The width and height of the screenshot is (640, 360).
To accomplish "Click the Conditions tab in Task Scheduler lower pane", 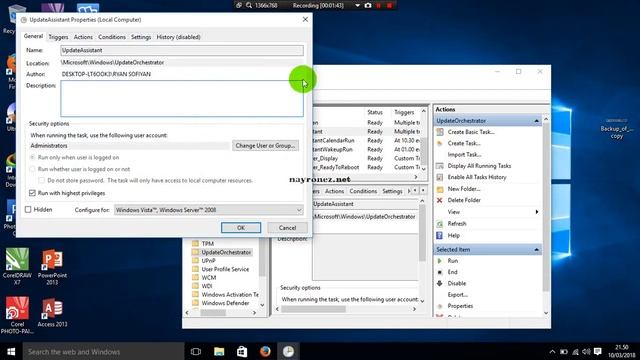I will coord(363,191).
